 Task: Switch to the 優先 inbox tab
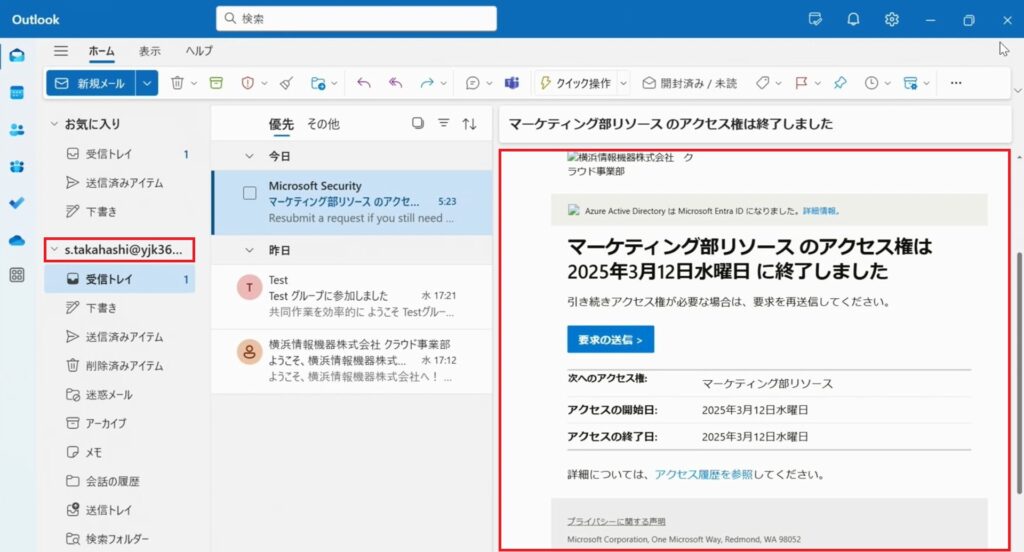click(281, 124)
